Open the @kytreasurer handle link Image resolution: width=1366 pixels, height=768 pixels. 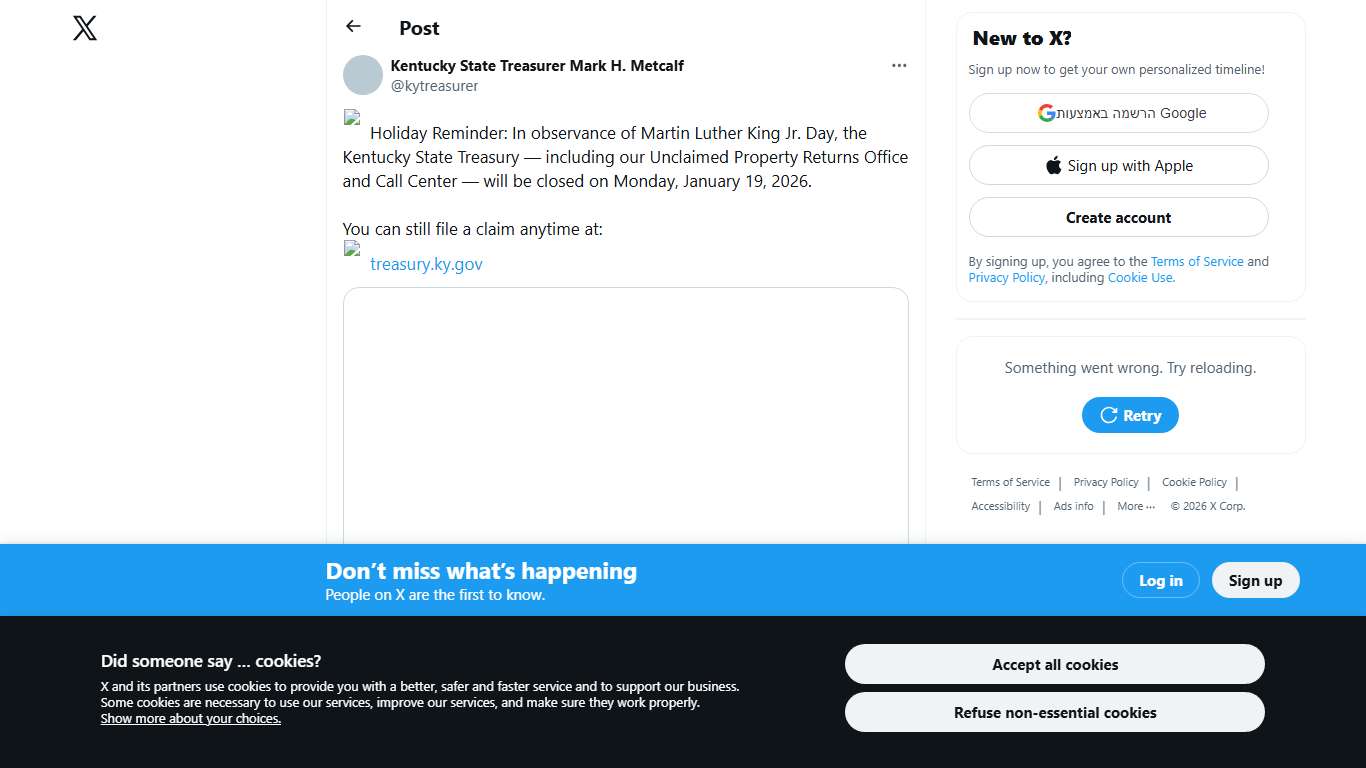(x=434, y=86)
